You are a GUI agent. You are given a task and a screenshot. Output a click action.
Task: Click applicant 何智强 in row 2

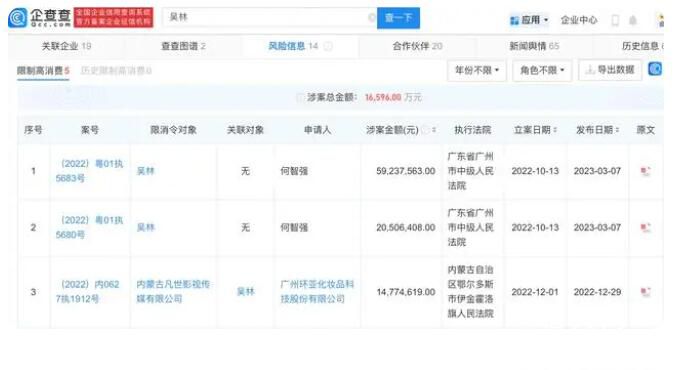click(x=294, y=227)
